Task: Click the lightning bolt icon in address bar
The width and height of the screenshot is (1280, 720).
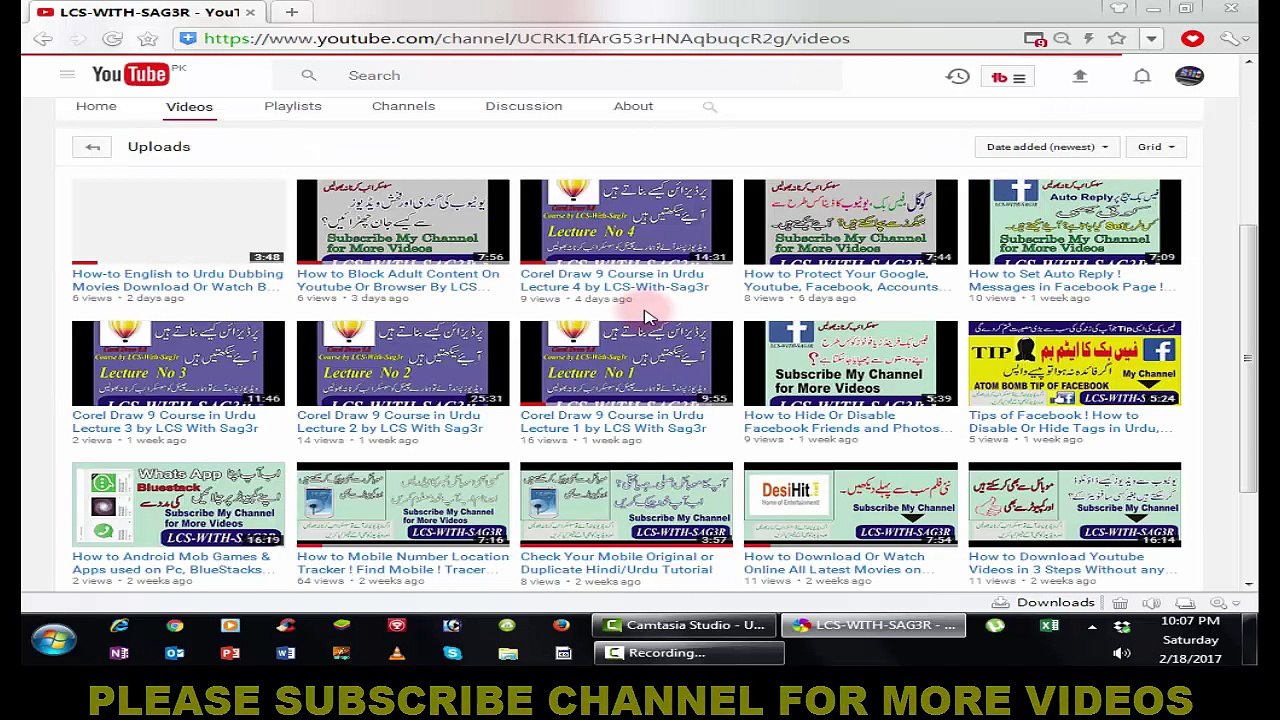Action: [x=1089, y=38]
